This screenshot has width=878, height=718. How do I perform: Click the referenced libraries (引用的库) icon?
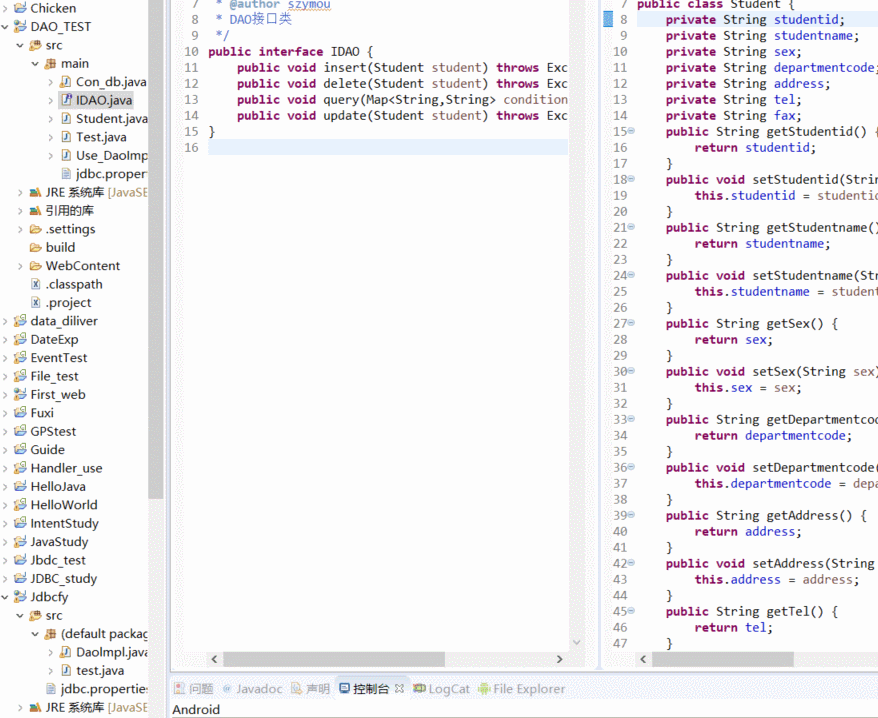[x=35, y=211]
